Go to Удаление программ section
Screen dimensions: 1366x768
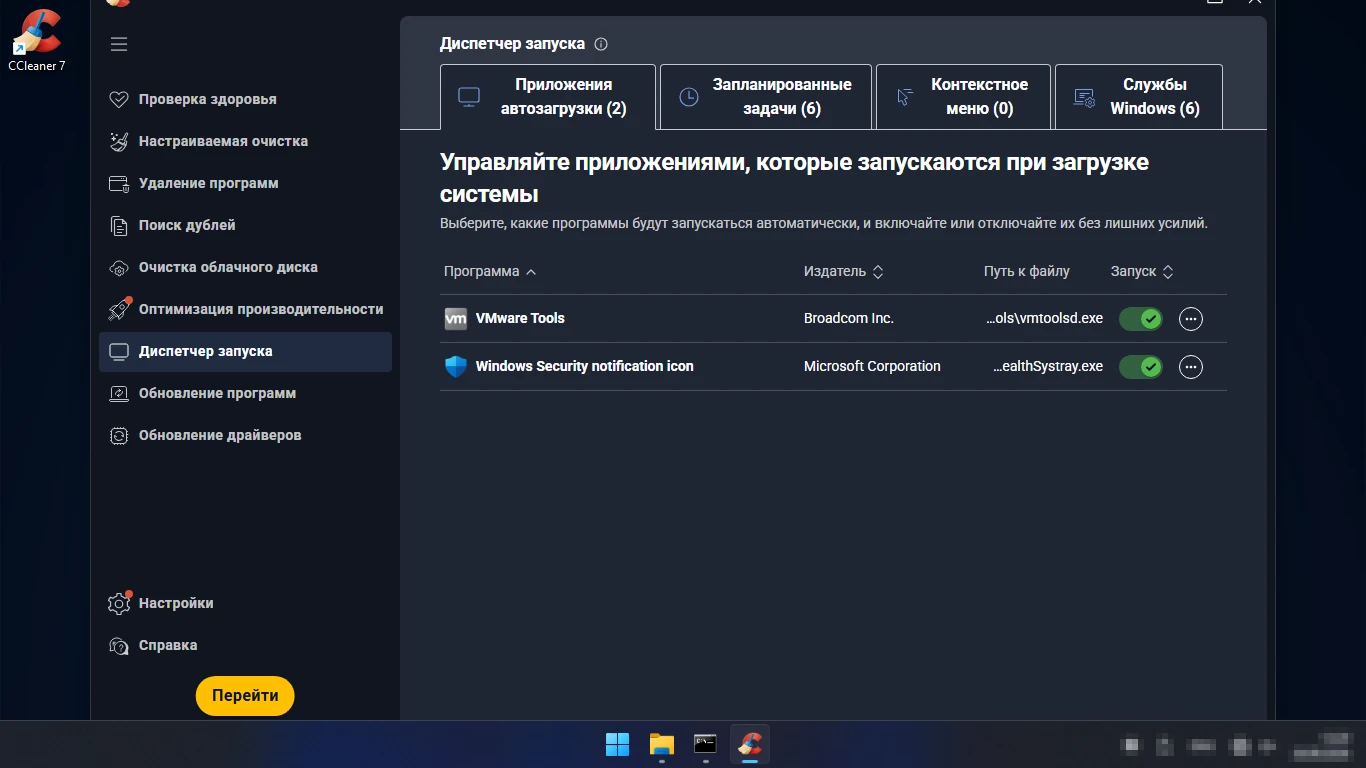coord(245,183)
